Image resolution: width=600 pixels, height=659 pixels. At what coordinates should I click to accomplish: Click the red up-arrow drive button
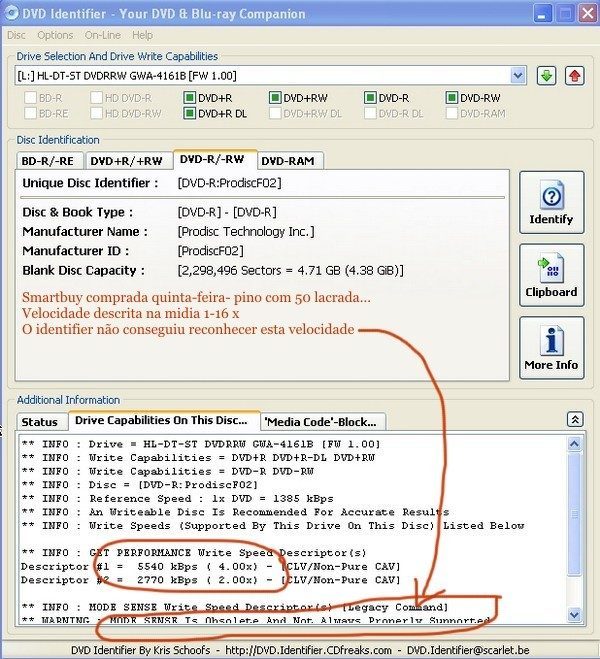(574, 76)
